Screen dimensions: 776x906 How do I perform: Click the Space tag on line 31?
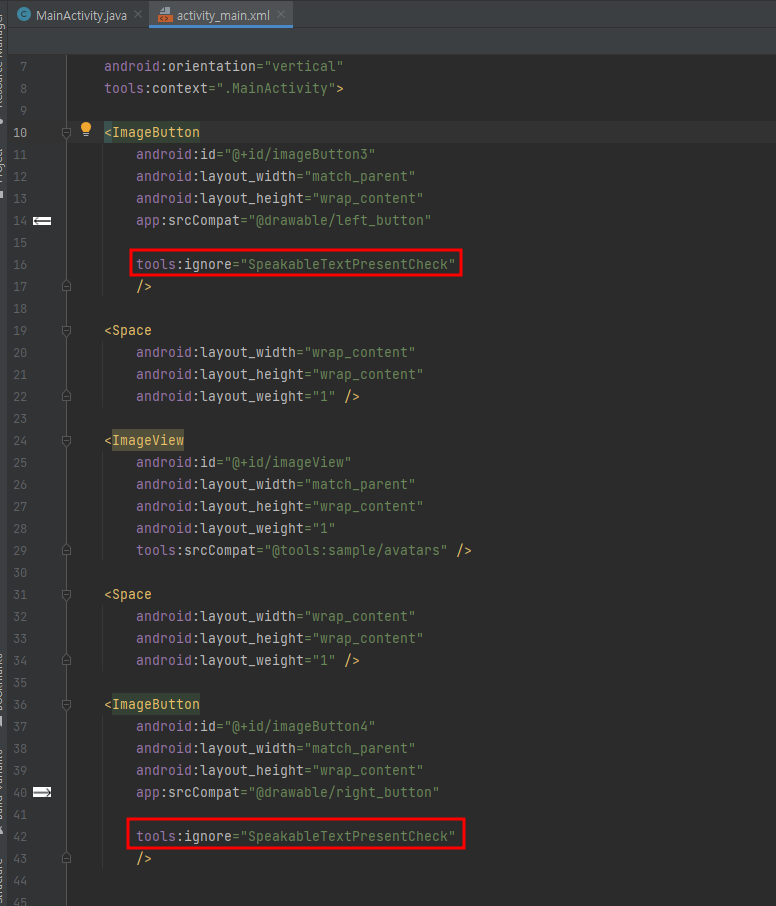[132, 595]
